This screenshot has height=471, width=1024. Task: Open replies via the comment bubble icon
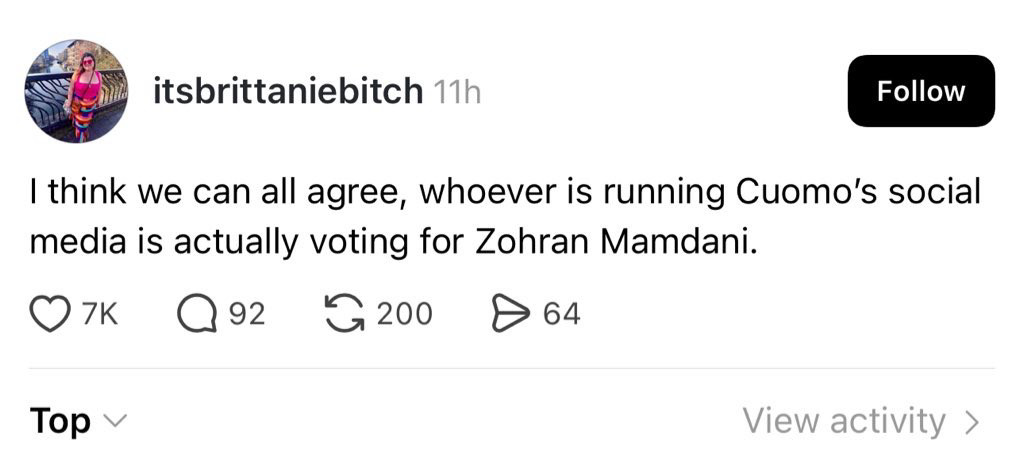click(x=197, y=314)
